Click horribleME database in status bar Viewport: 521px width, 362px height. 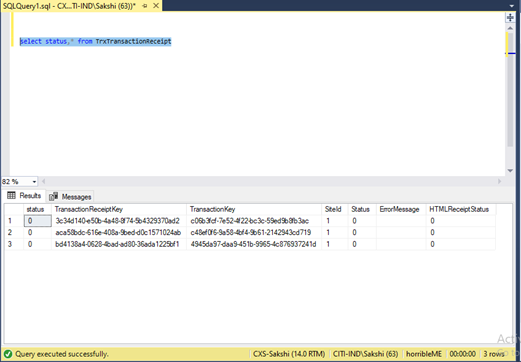pyautogui.click(x=424, y=354)
